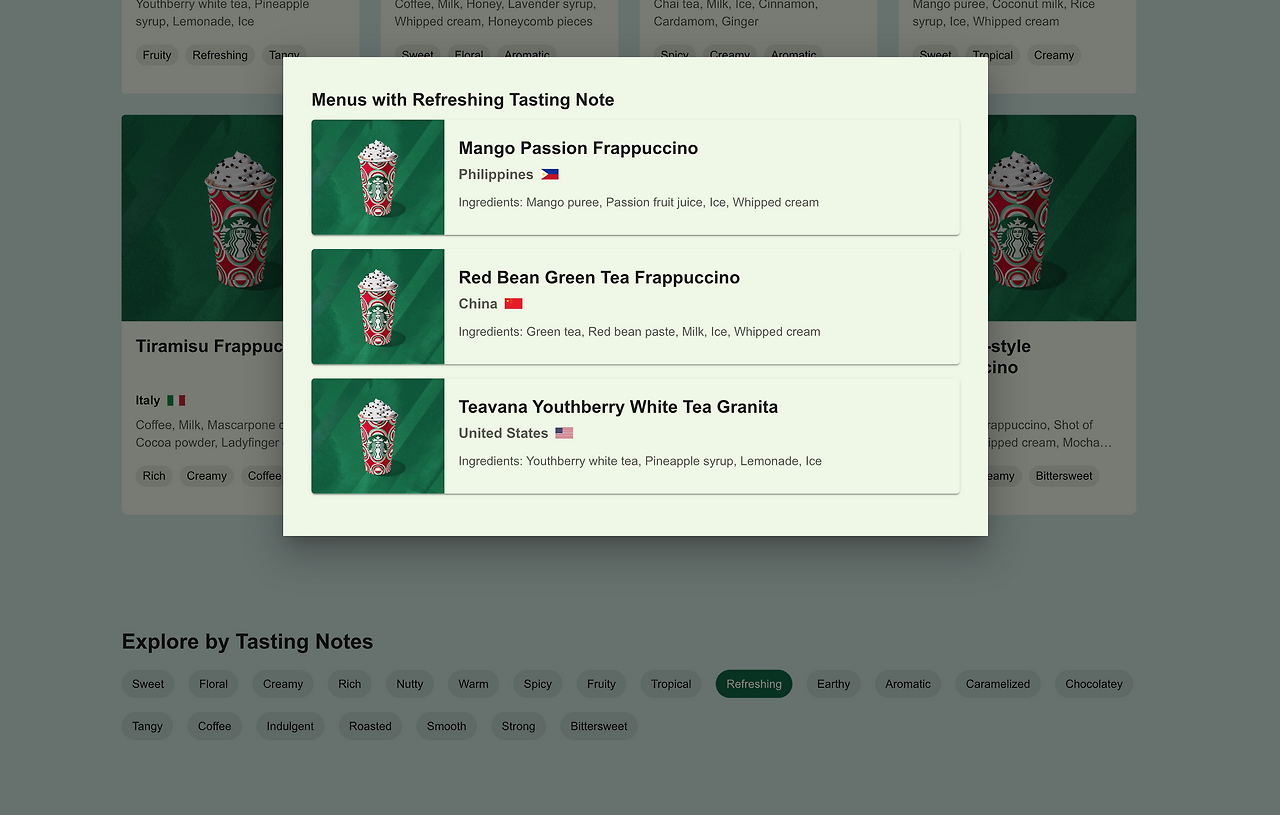Click the Rich tag on the Tiramisu card
1280x815 pixels.
coord(154,476)
